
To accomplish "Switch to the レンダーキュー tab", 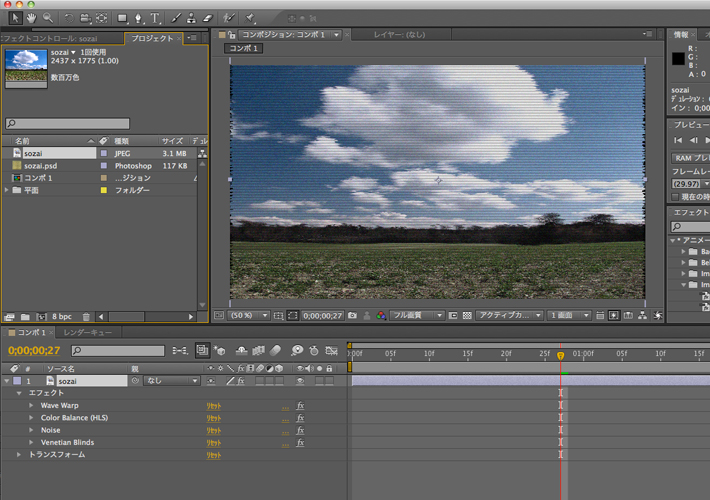I will [87, 332].
